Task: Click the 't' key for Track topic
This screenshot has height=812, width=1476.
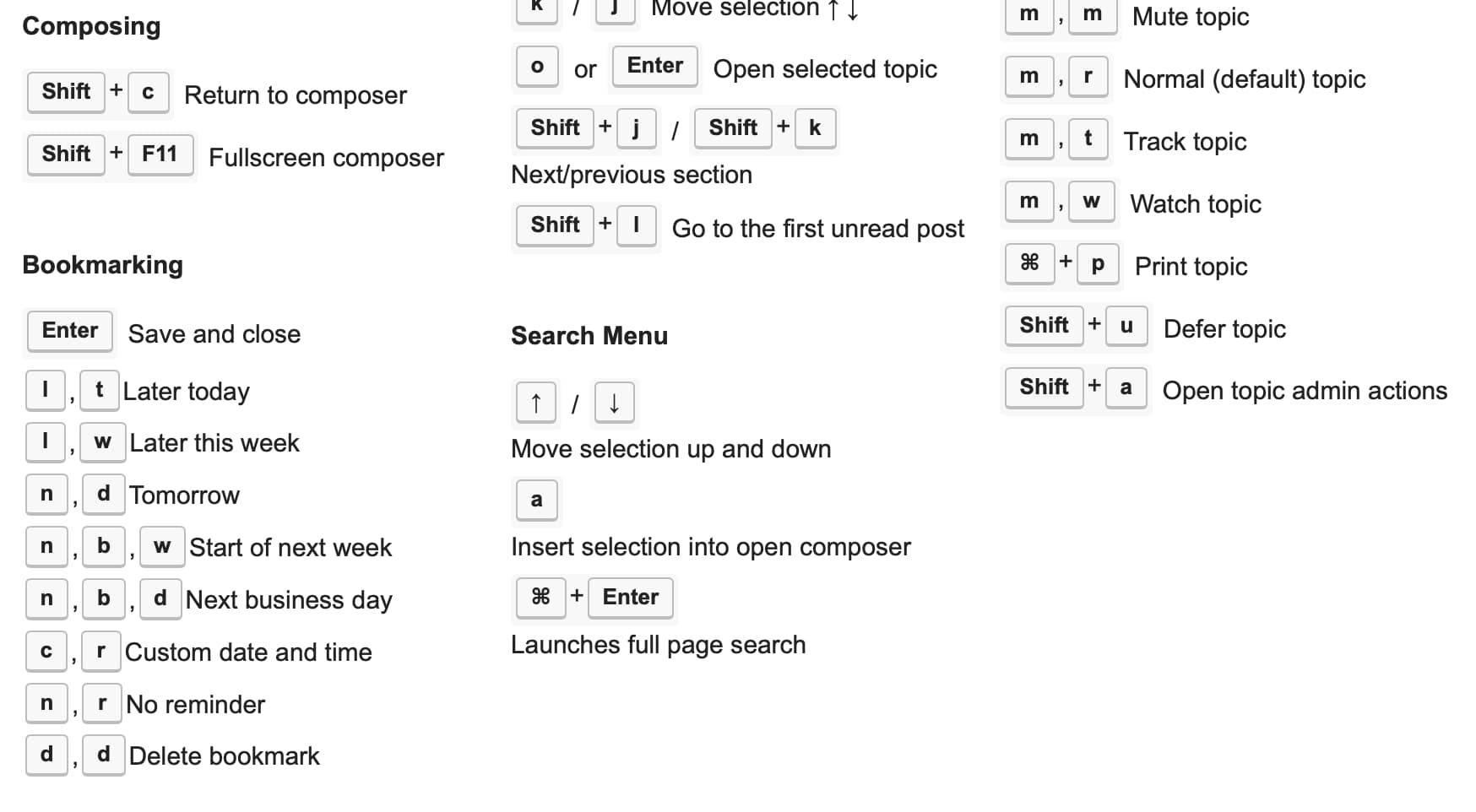Action: pyautogui.click(x=1088, y=139)
